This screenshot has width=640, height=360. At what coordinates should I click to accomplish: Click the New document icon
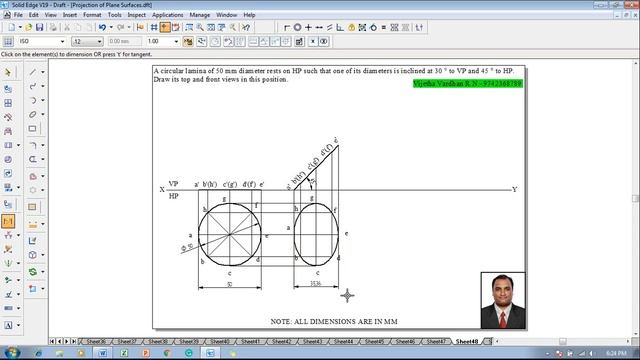coord(11,27)
